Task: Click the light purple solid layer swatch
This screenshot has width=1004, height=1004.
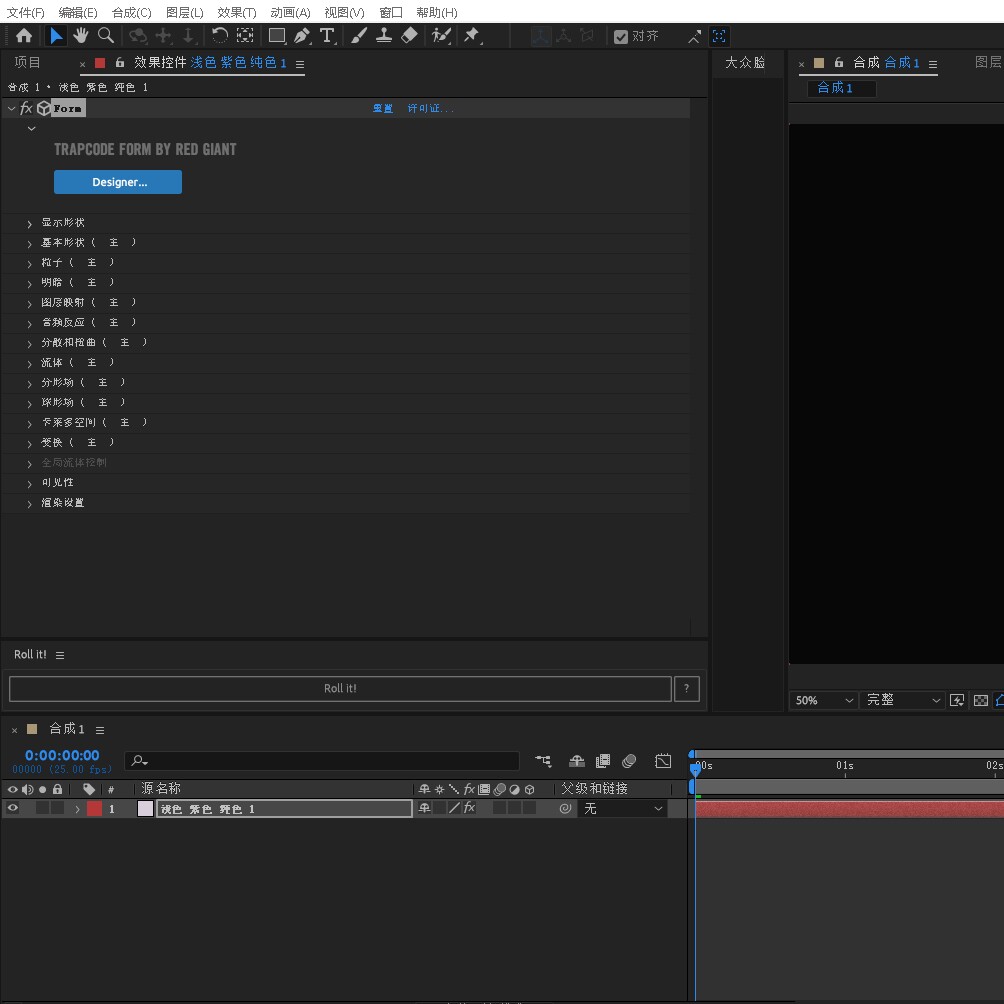Action: tap(145, 809)
